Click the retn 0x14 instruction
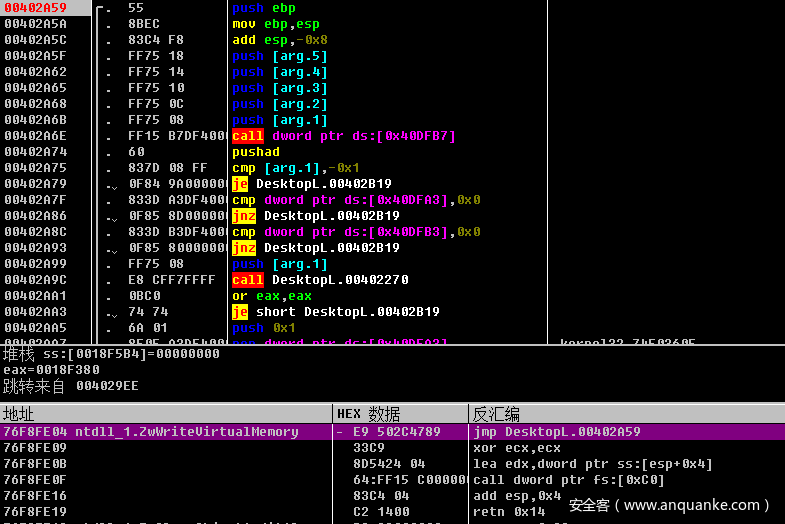Viewport: 785px width, 524px height. coord(501,511)
